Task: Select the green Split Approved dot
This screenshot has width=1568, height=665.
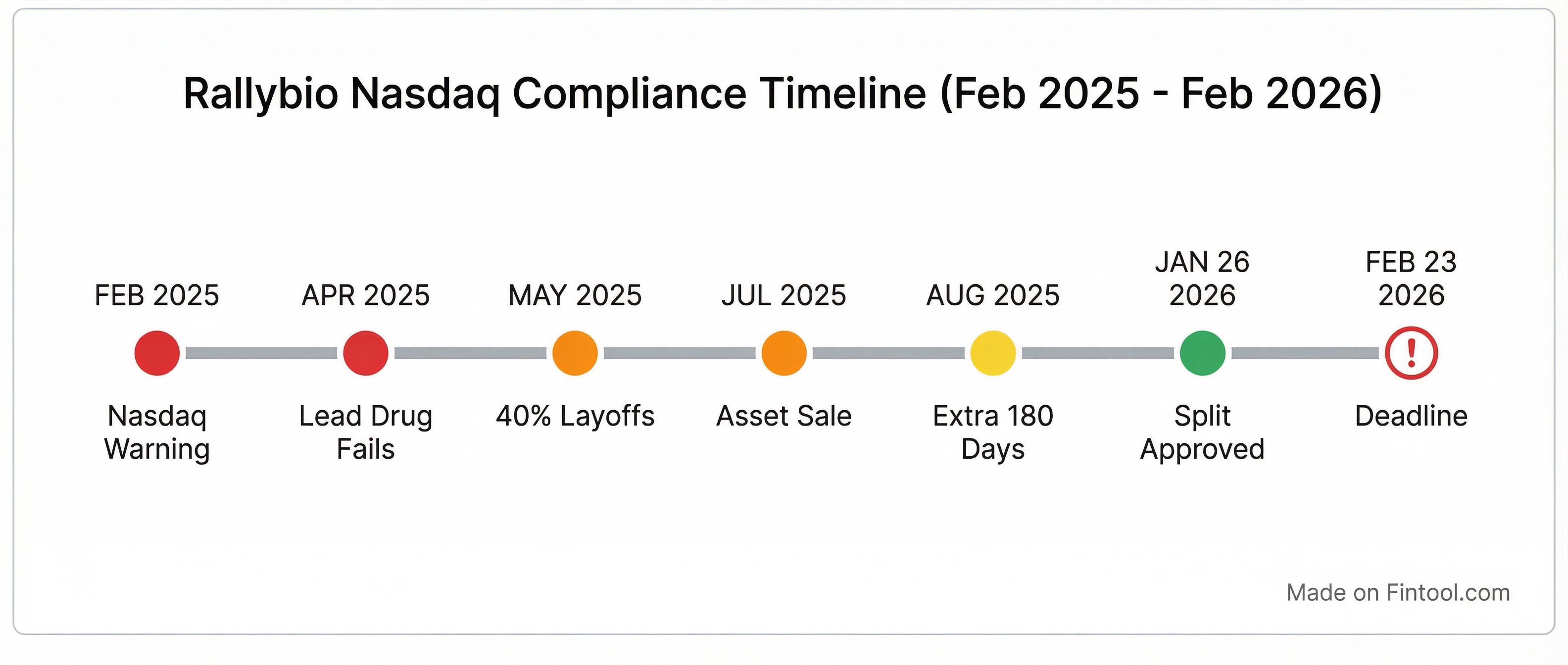Action: [1202, 353]
